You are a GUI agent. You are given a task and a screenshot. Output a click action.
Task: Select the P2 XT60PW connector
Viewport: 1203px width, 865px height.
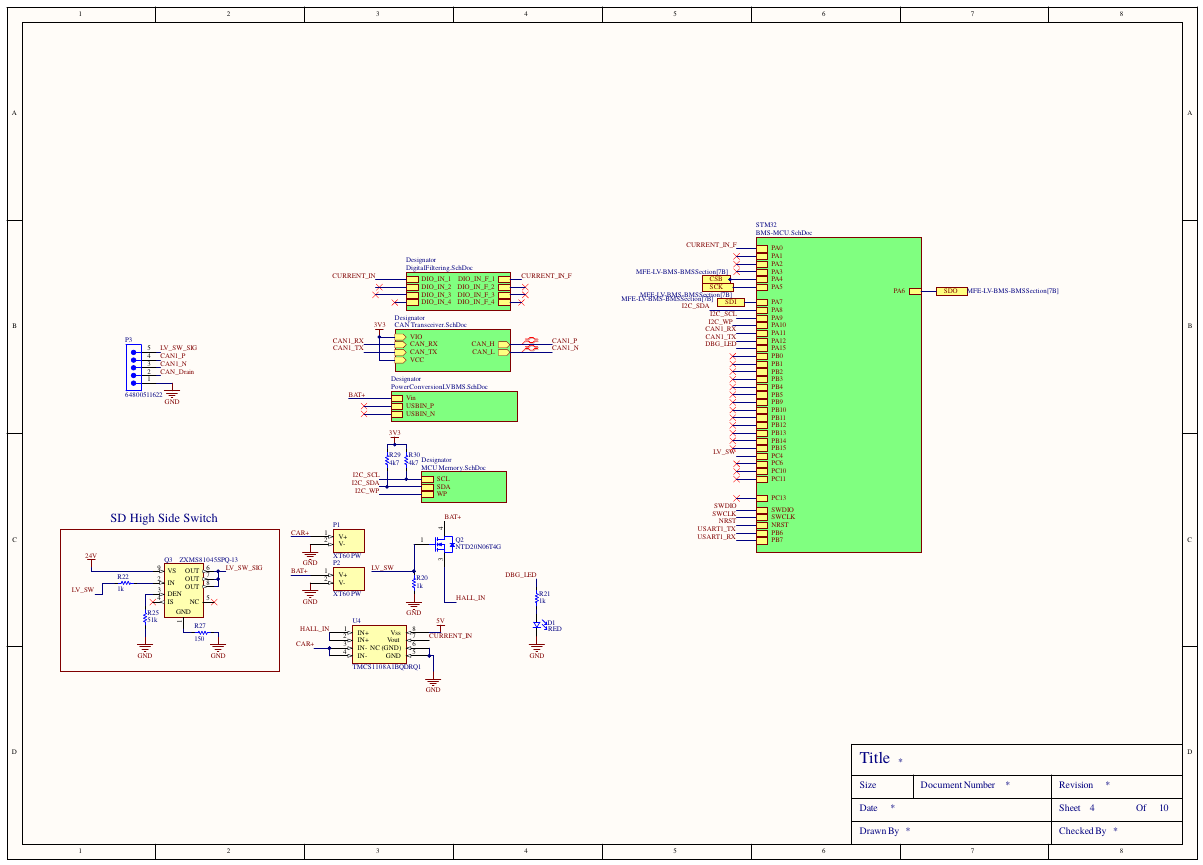[x=348, y=578]
